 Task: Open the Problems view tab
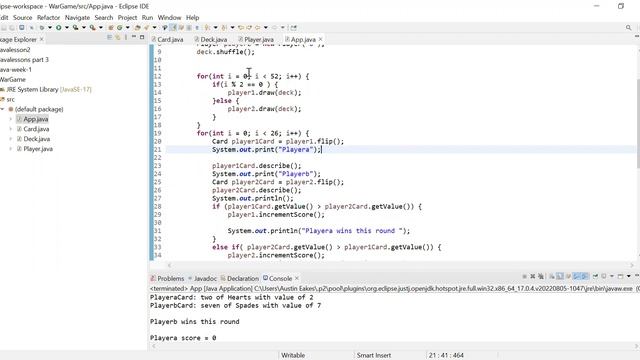[x=167, y=278]
